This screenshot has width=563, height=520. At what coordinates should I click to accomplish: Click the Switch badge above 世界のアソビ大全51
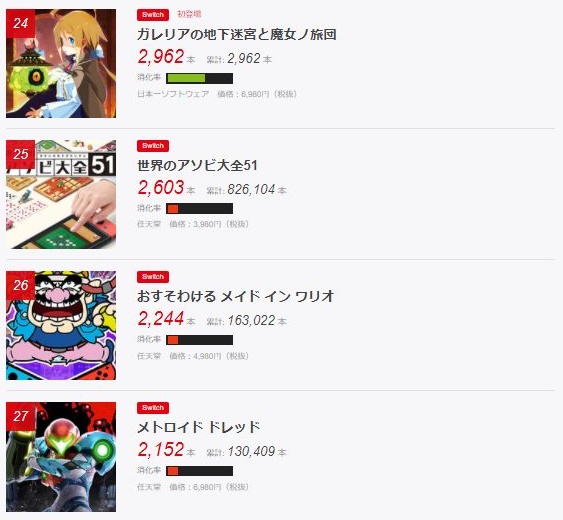click(153, 146)
